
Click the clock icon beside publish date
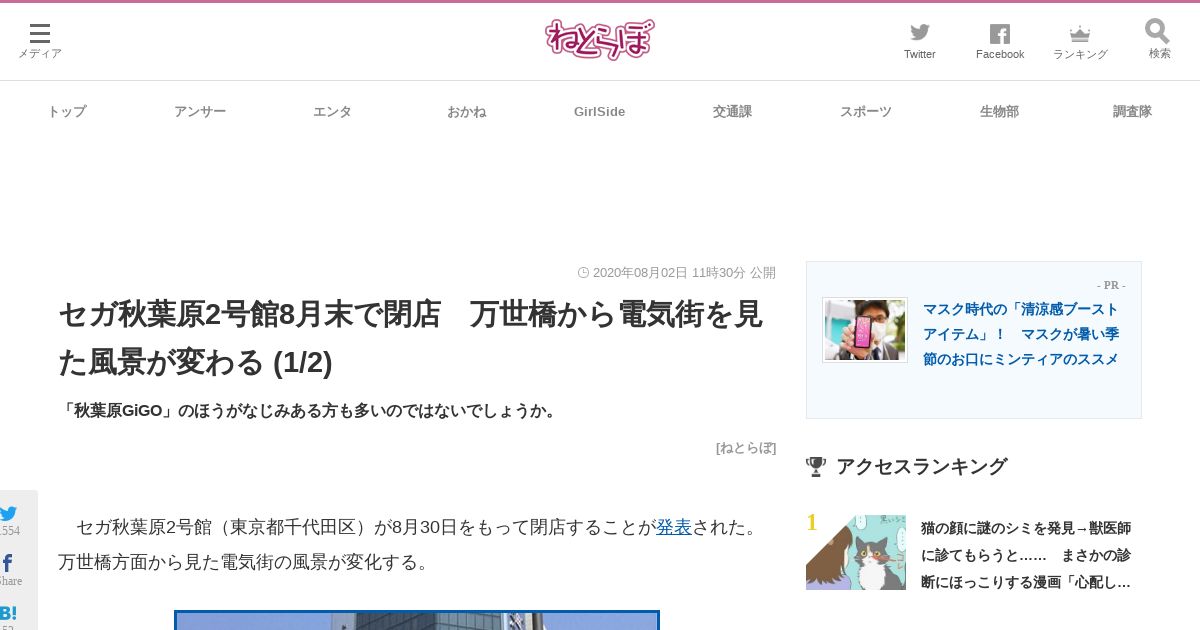[x=583, y=273]
